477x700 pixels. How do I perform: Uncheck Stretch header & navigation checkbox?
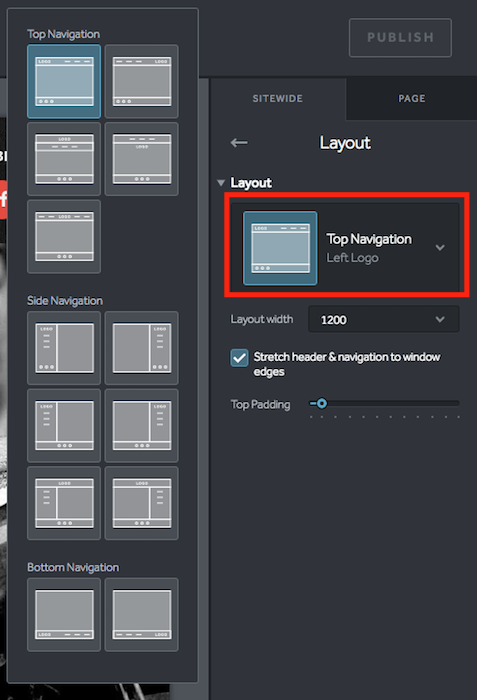(239, 358)
